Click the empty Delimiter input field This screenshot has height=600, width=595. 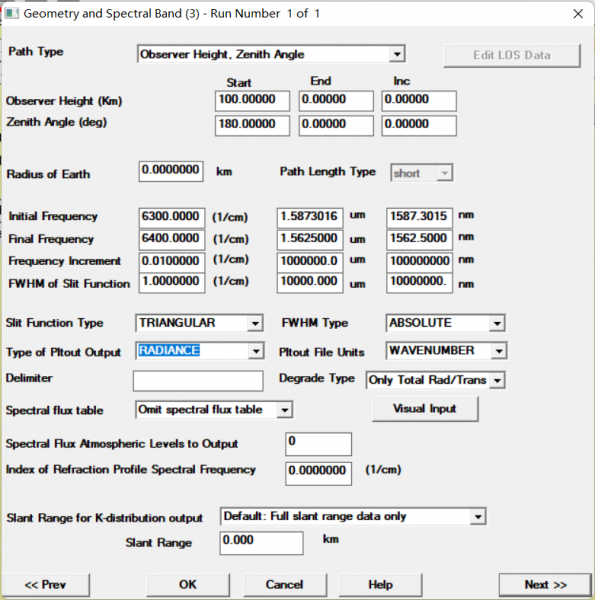198,381
